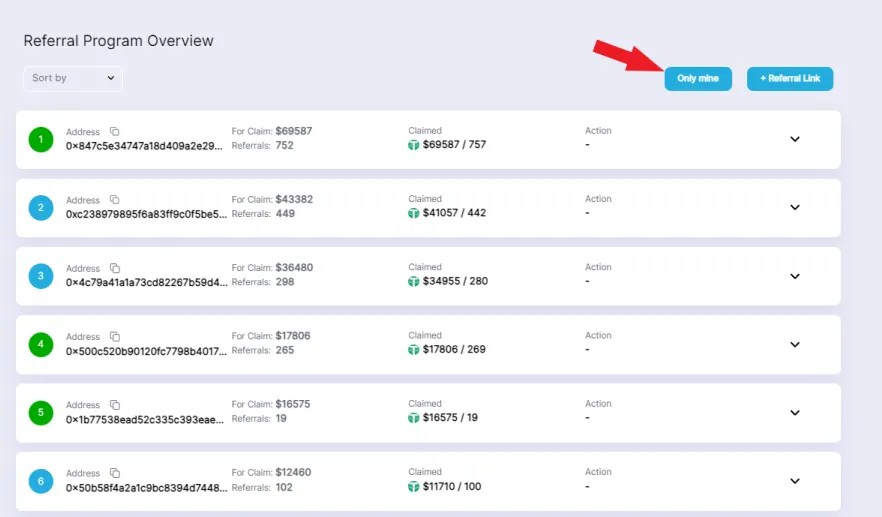This screenshot has height=517, width=882.
Task: Copy address starting with 0x1b77538
Action: coord(115,405)
